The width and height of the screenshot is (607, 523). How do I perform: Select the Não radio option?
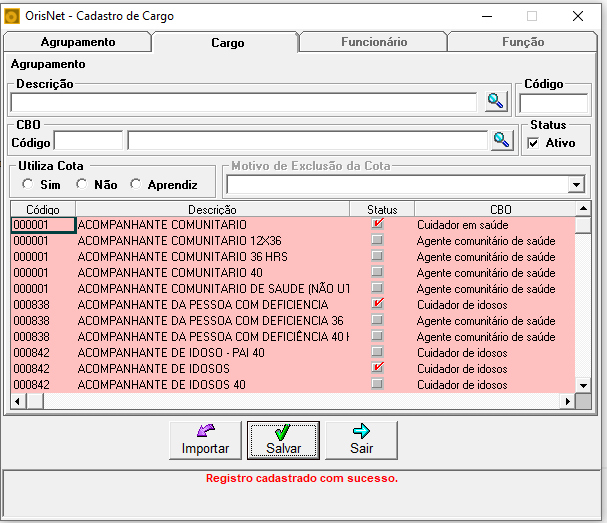click(82, 184)
